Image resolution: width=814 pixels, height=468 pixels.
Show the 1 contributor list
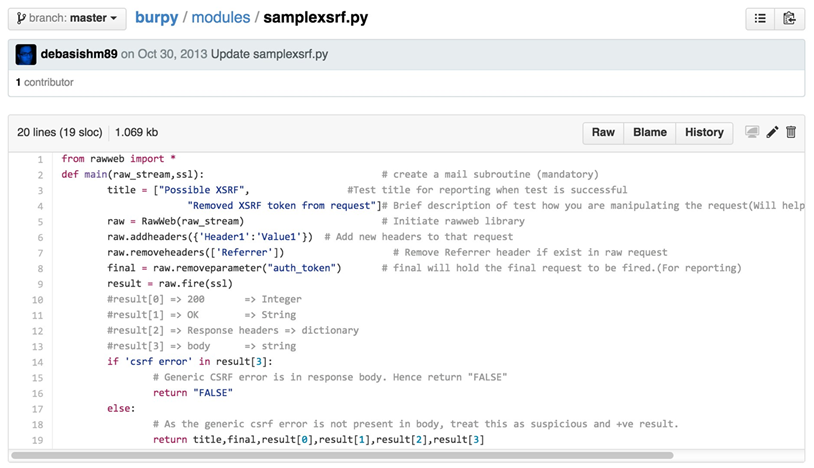(45, 82)
